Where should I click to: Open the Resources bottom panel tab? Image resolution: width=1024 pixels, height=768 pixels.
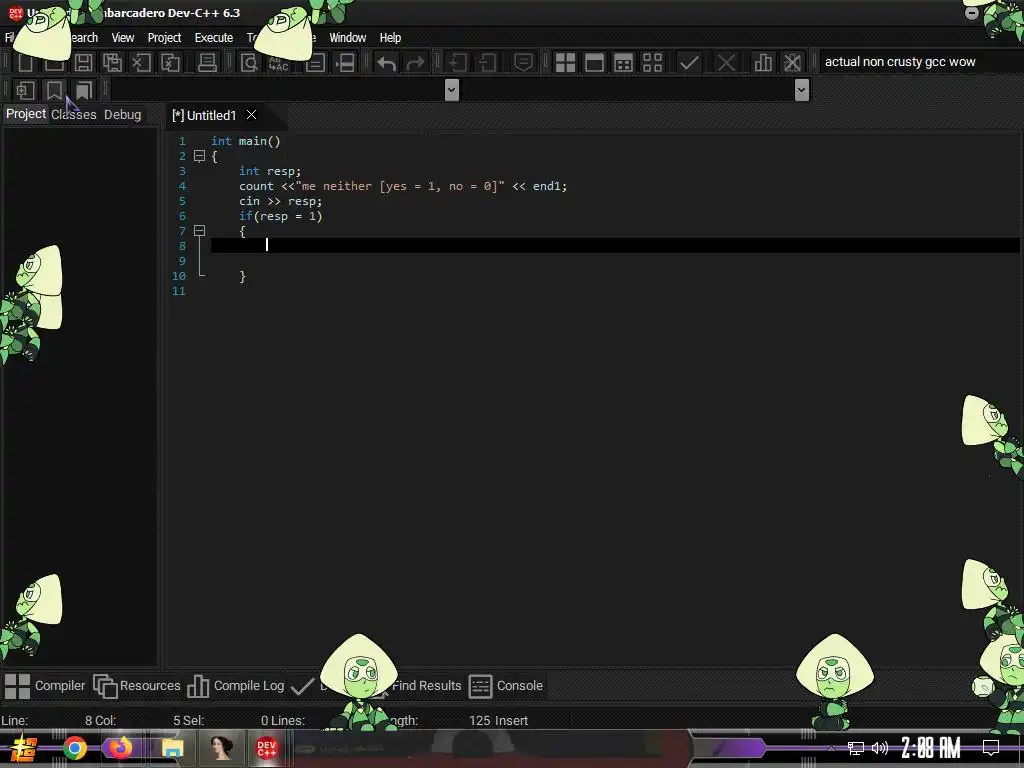(136, 686)
